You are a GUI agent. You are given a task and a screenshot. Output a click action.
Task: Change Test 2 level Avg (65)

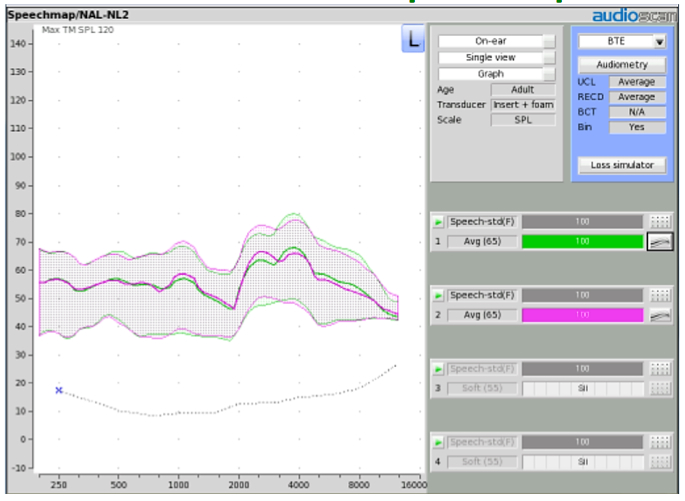[x=482, y=315]
